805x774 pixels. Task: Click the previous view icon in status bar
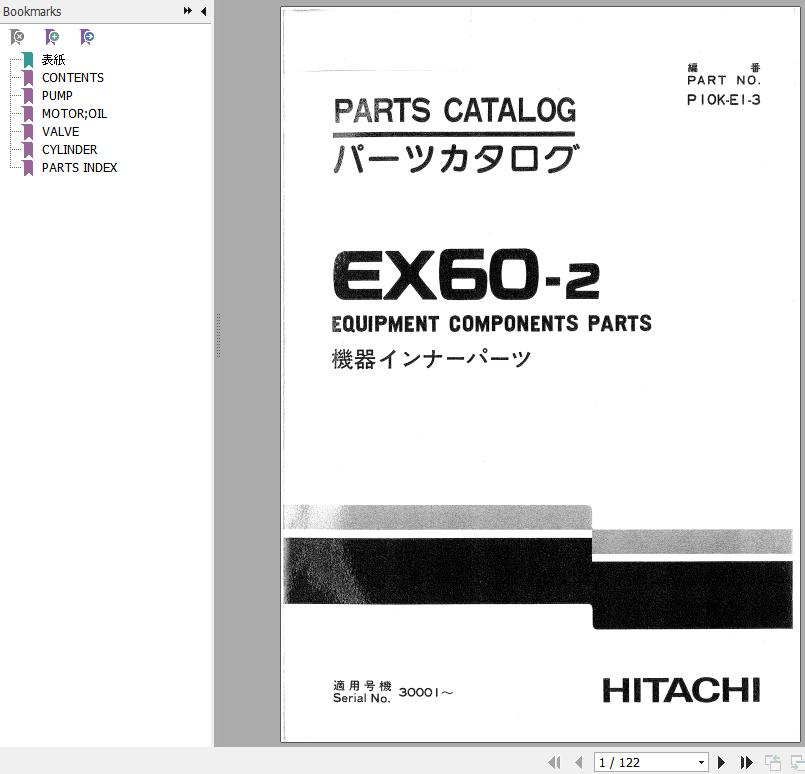point(773,762)
